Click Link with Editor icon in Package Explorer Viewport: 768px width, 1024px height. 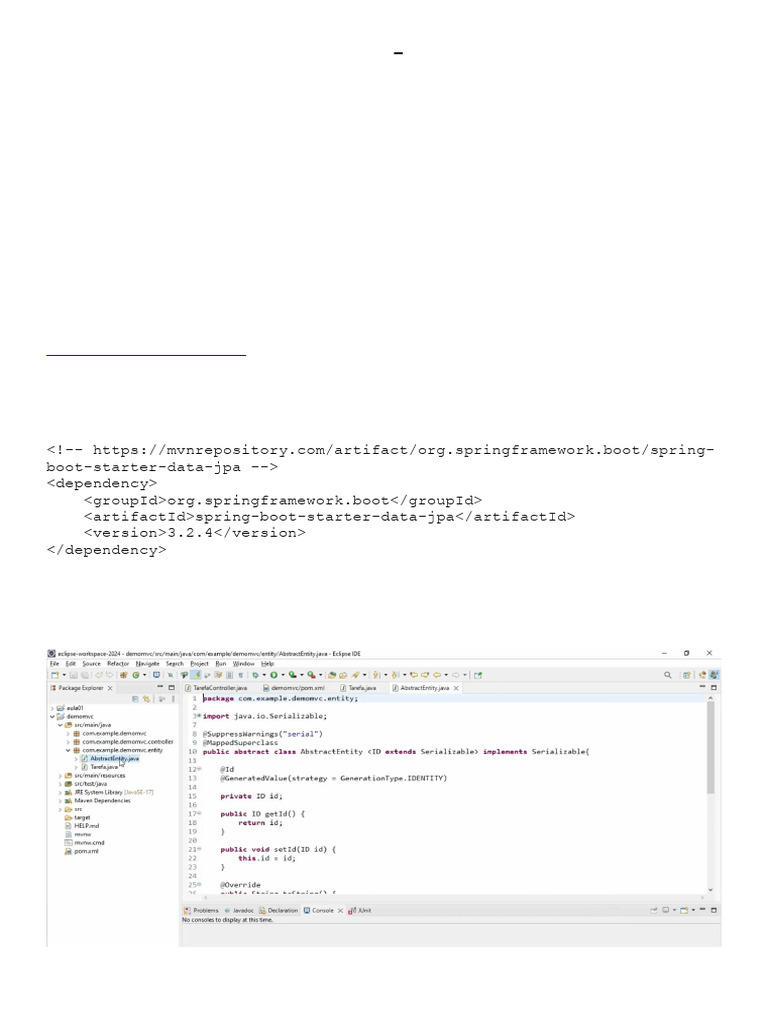click(x=146, y=699)
